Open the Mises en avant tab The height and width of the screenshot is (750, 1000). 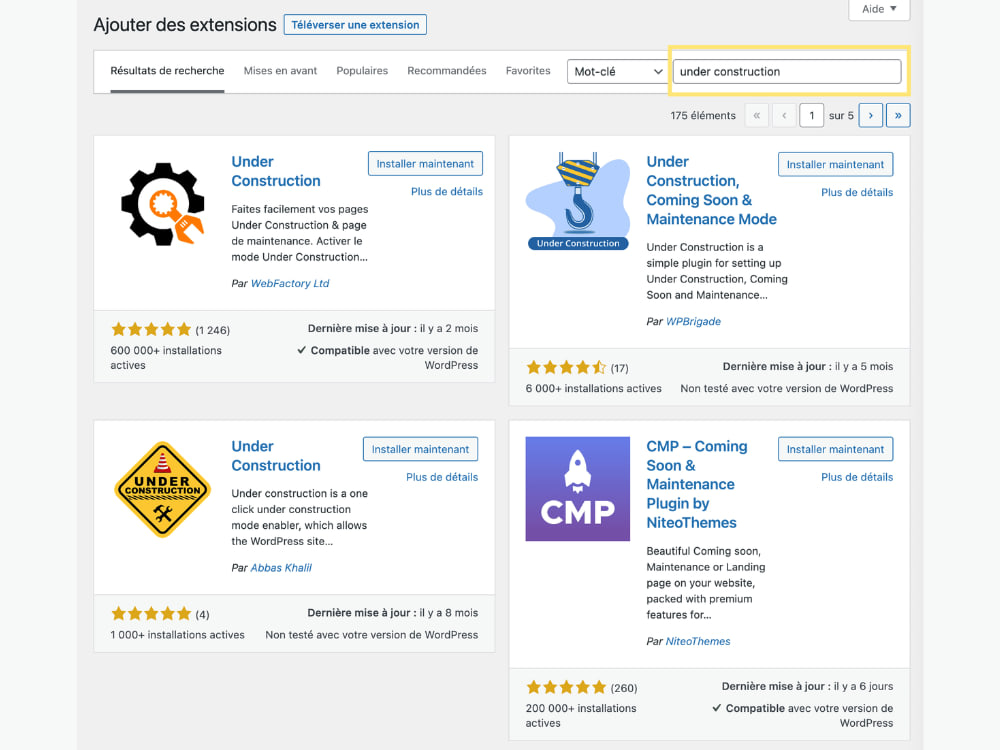(280, 71)
